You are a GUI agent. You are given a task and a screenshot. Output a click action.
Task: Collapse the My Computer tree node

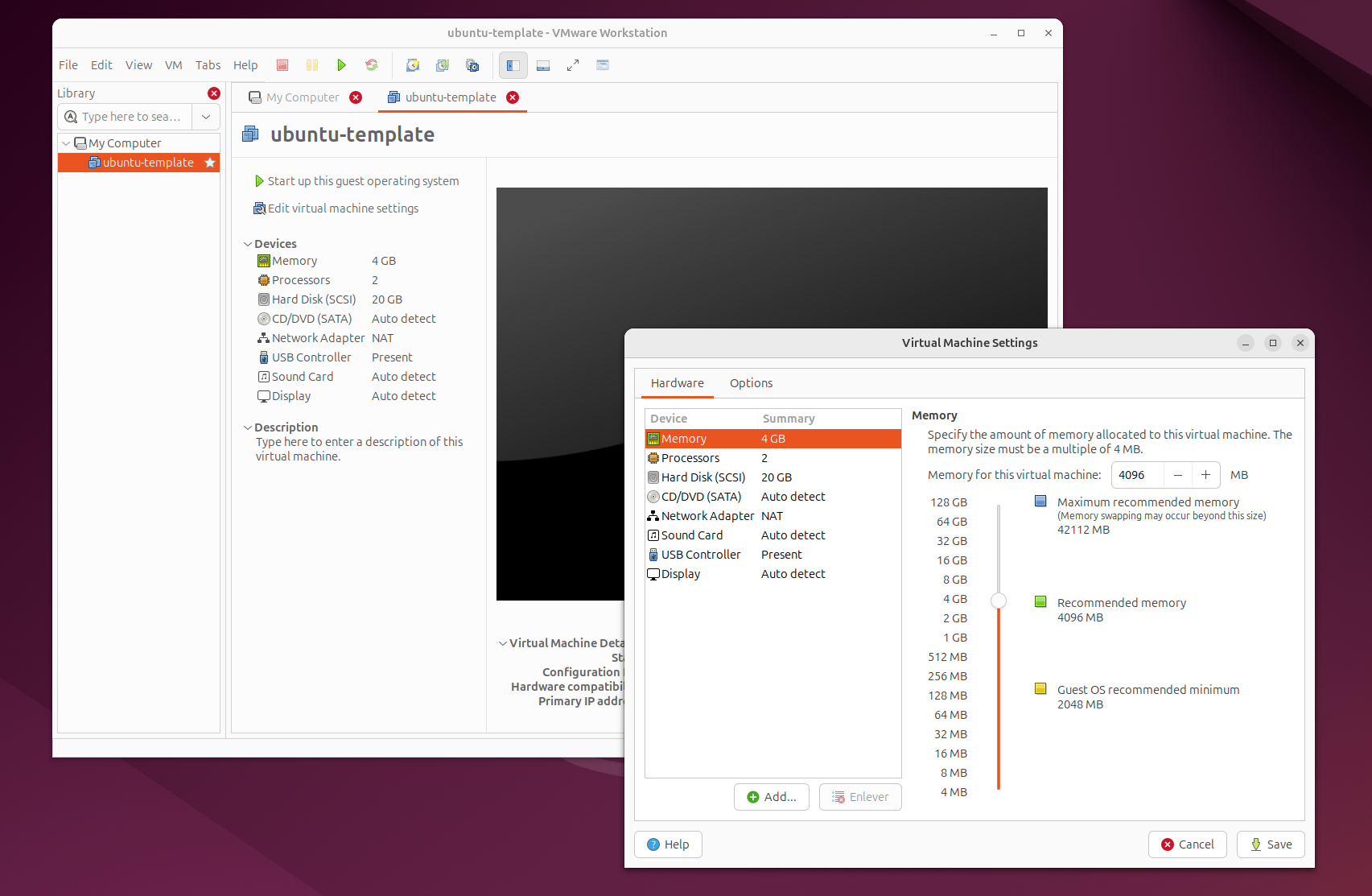pyautogui.click(x=66, y=143)
